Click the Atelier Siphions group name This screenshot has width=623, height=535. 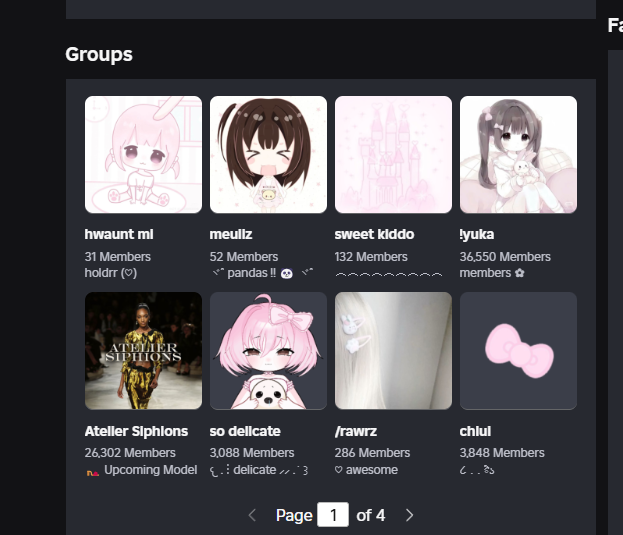coord(136,431)
